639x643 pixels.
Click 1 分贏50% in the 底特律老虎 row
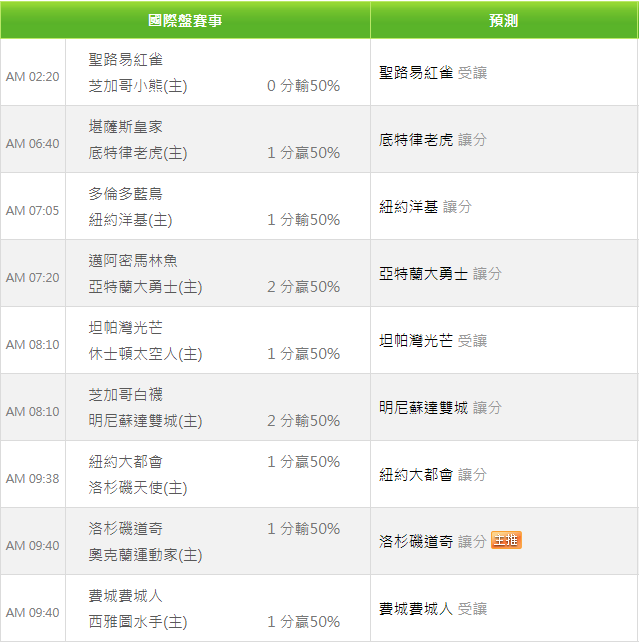tap(303, 153)
